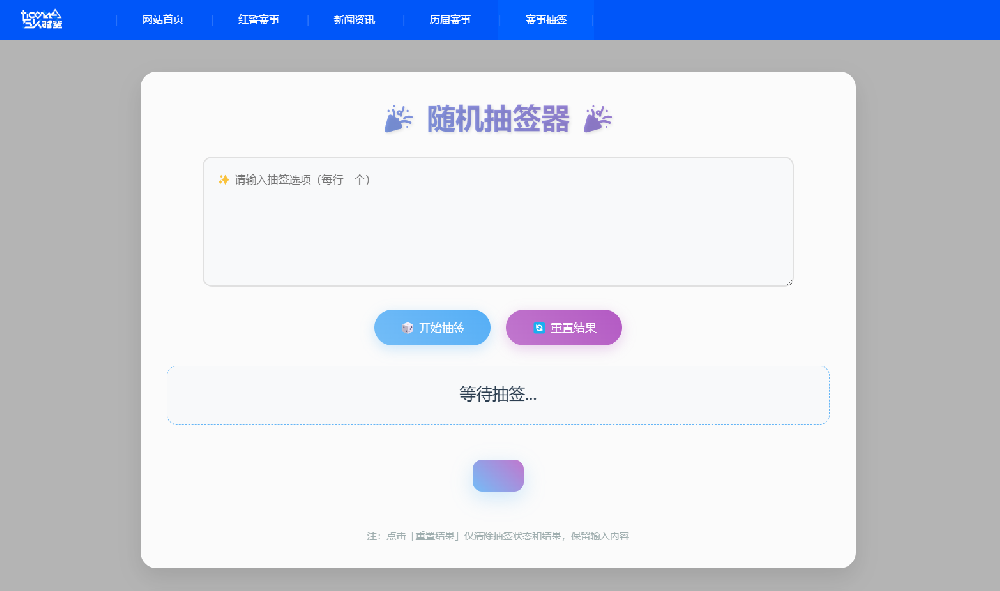Select the highlighted active tab in the navigation bar
1000x591 pixels.
click(546, 20)
